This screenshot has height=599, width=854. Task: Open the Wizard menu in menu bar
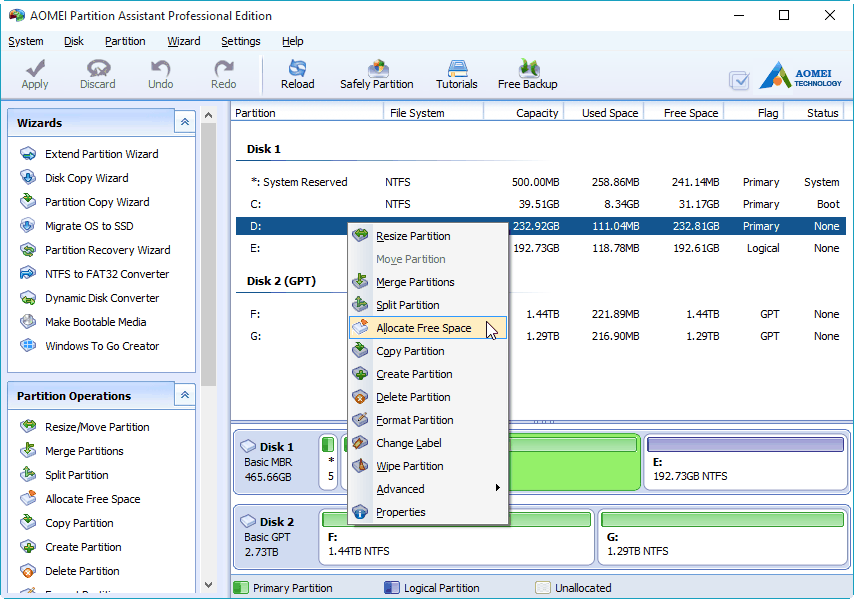coord(183,41)
